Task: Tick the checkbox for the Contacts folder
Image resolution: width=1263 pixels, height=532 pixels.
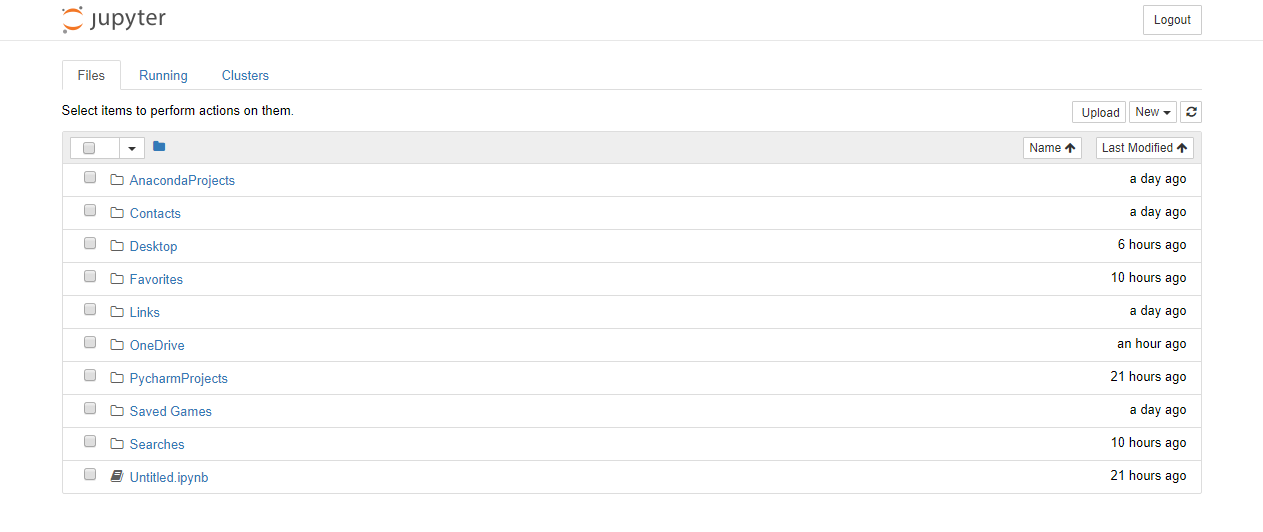Action: (90, 211)
